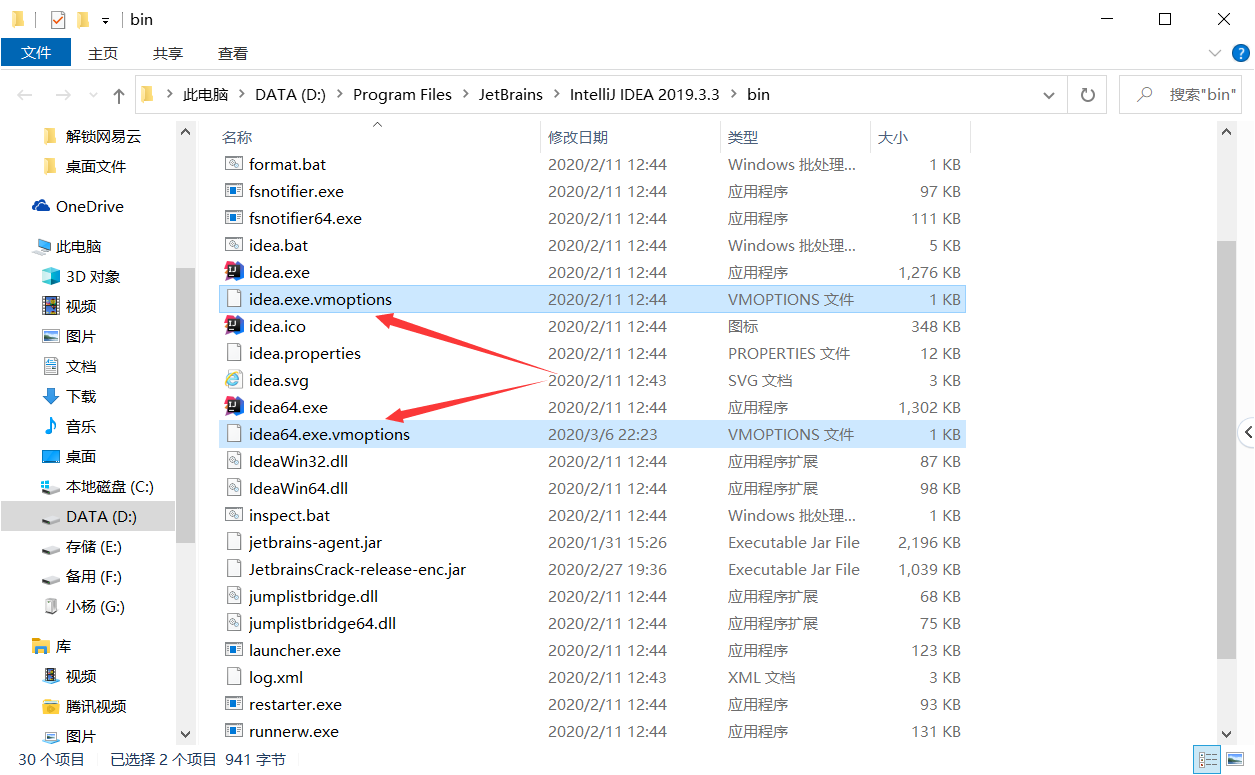Expand the chevron after JetBrains in path
The width and height of the screenshot is (1255, 775).
[x=556, y=95]
